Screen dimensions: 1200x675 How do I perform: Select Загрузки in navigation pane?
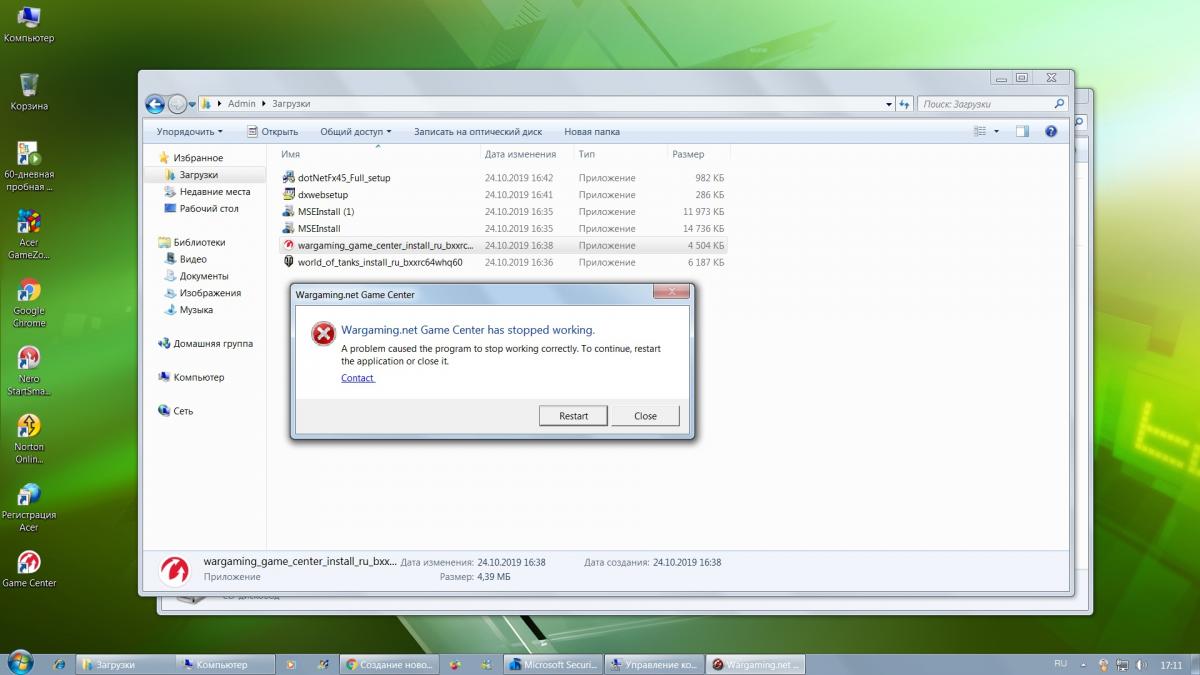pyautogui.click(x=198, y=175)
